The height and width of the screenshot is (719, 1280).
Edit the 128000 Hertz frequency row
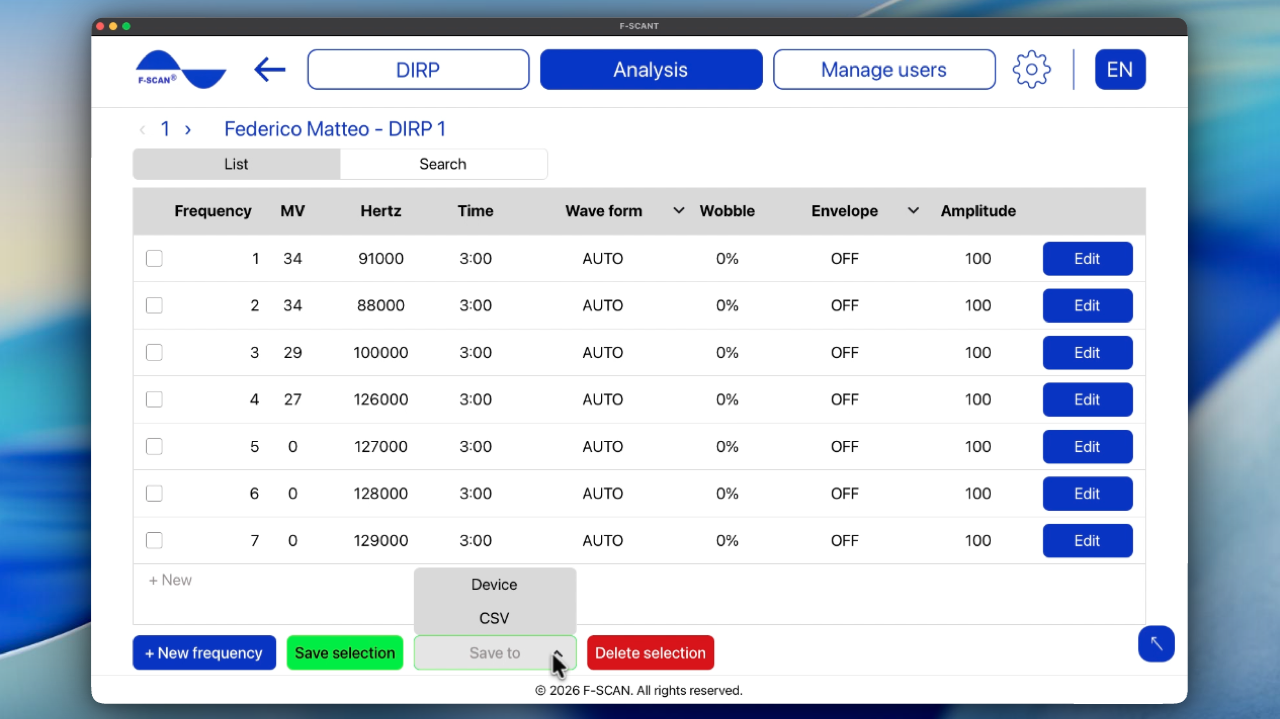(x=1087, y=493)
